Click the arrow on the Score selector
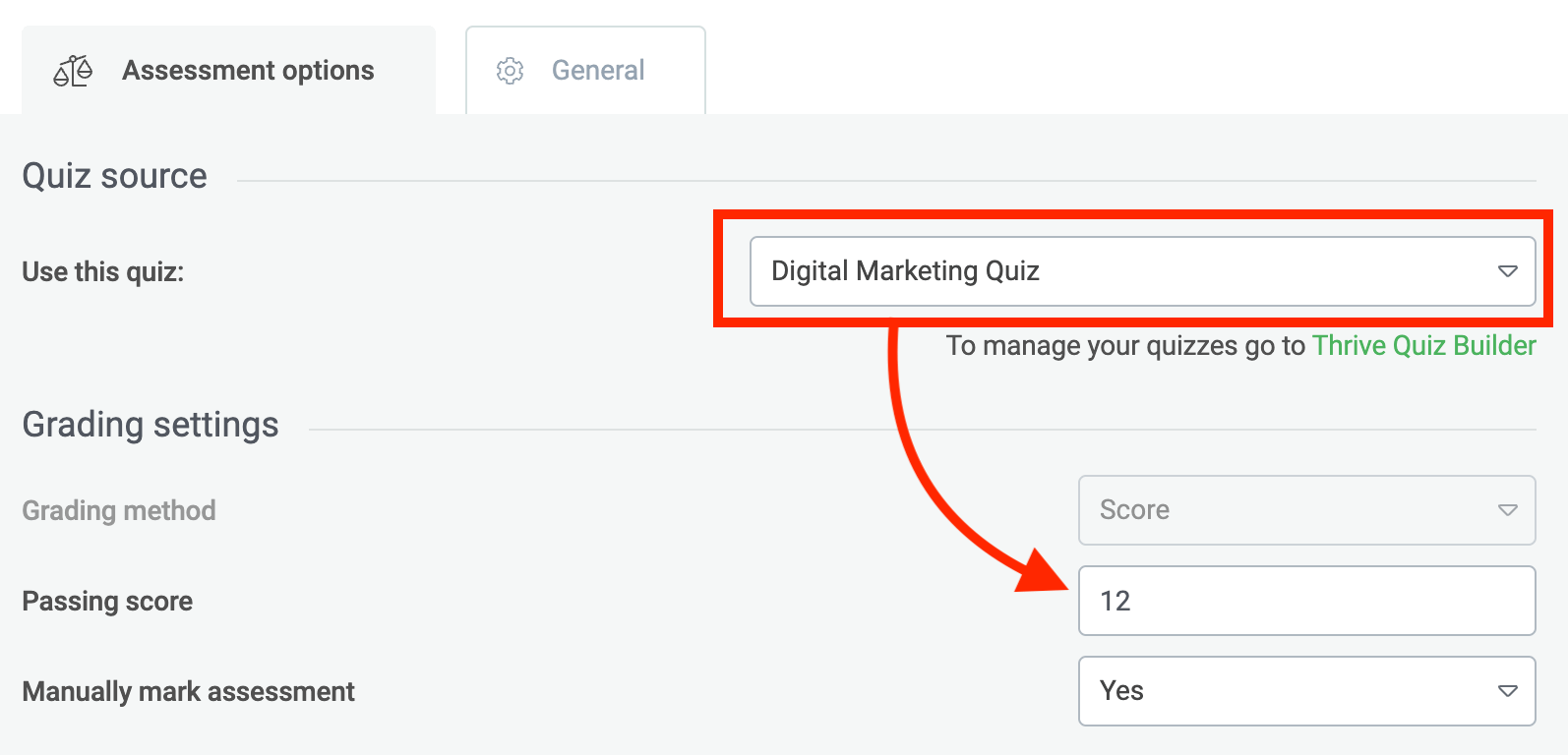Image resolution: width=1568 pixels, height=755 pixels. (1507, 510)
